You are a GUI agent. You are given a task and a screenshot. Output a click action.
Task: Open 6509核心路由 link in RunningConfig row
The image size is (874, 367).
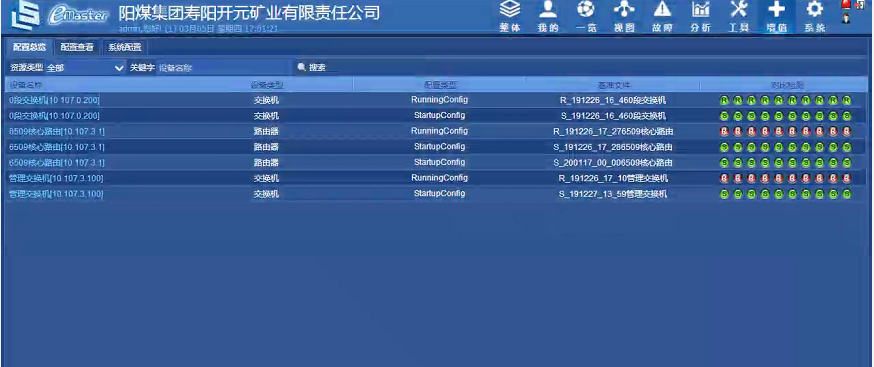click(57, 132)
